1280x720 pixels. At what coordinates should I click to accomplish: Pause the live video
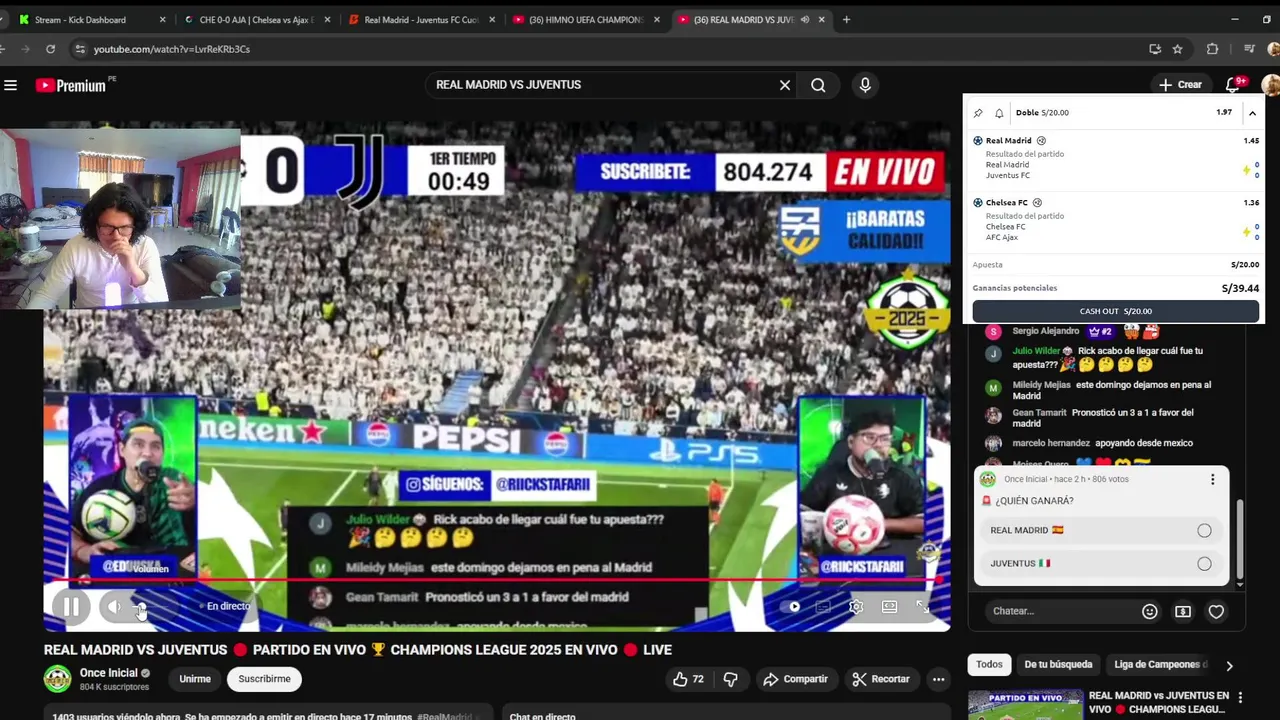coord(71,606)
